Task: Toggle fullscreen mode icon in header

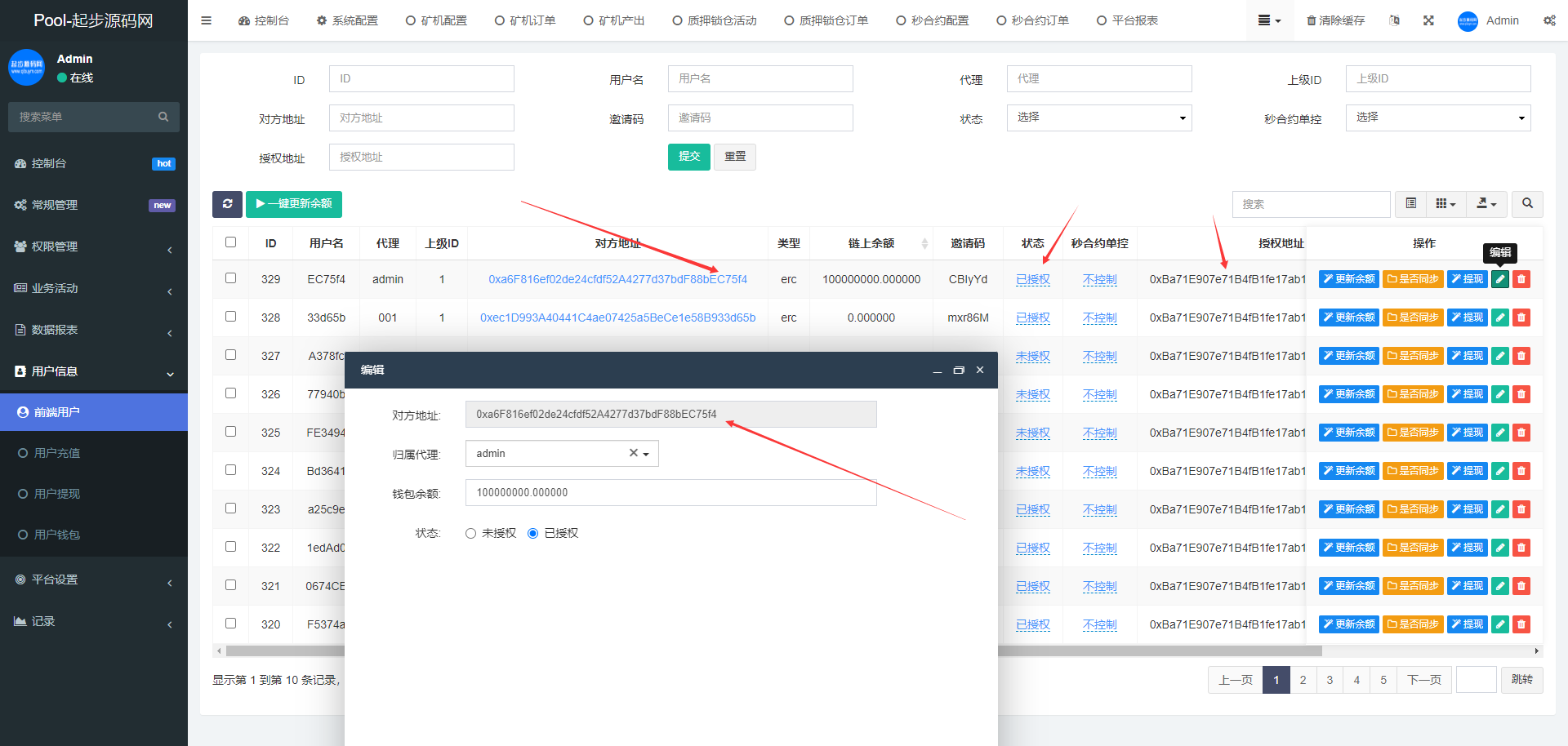Action: click(x=1428, y=20)
